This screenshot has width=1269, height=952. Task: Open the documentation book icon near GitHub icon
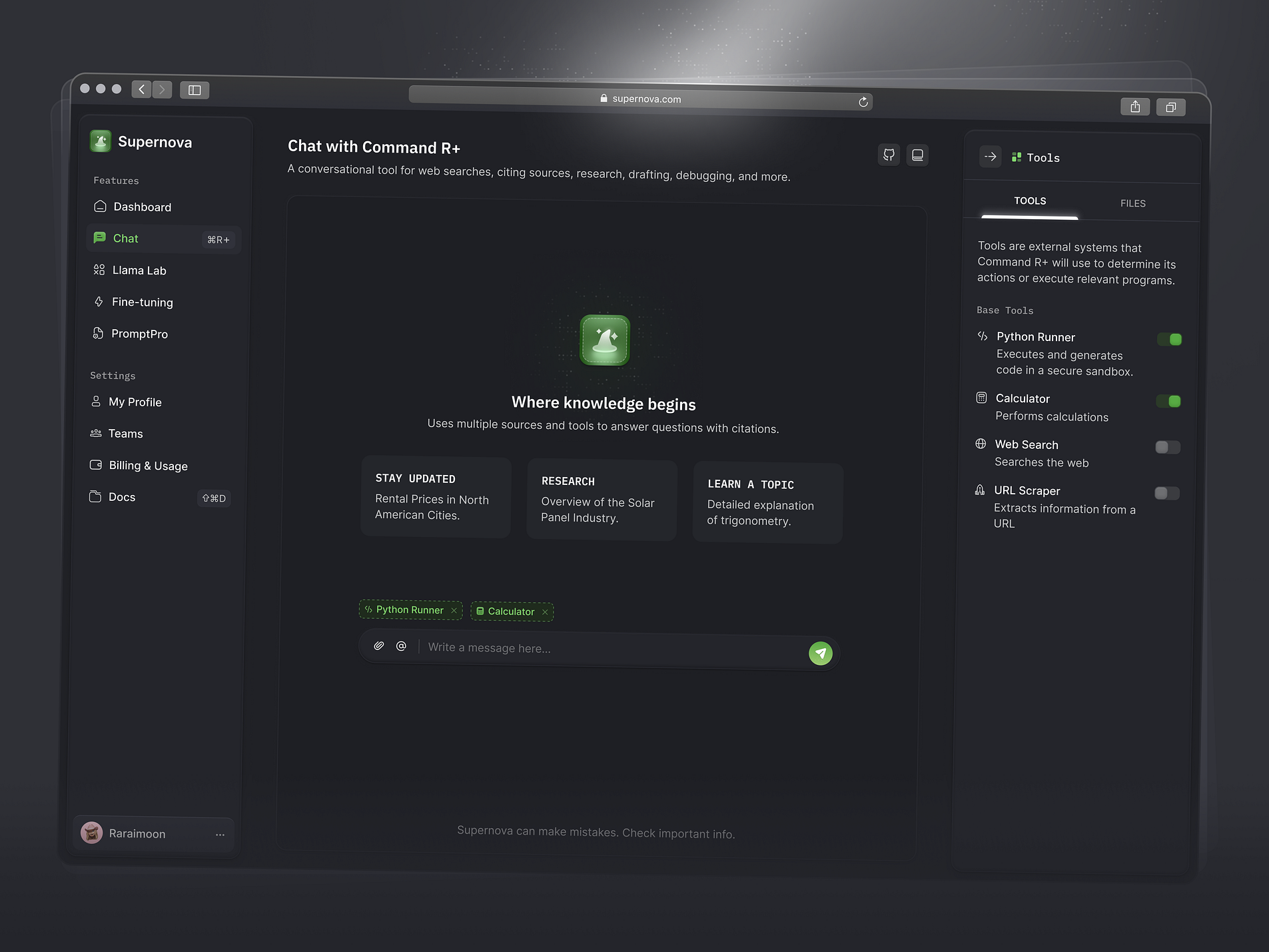click(x=917, y=154)
